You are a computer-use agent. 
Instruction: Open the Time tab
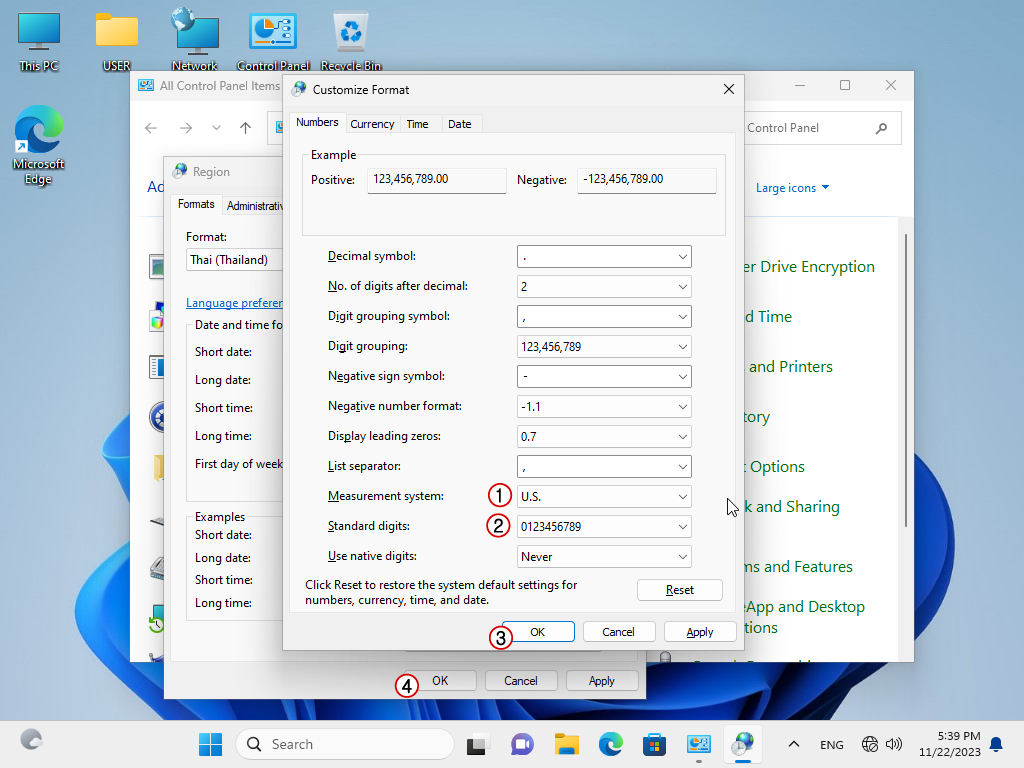point(418,124)
